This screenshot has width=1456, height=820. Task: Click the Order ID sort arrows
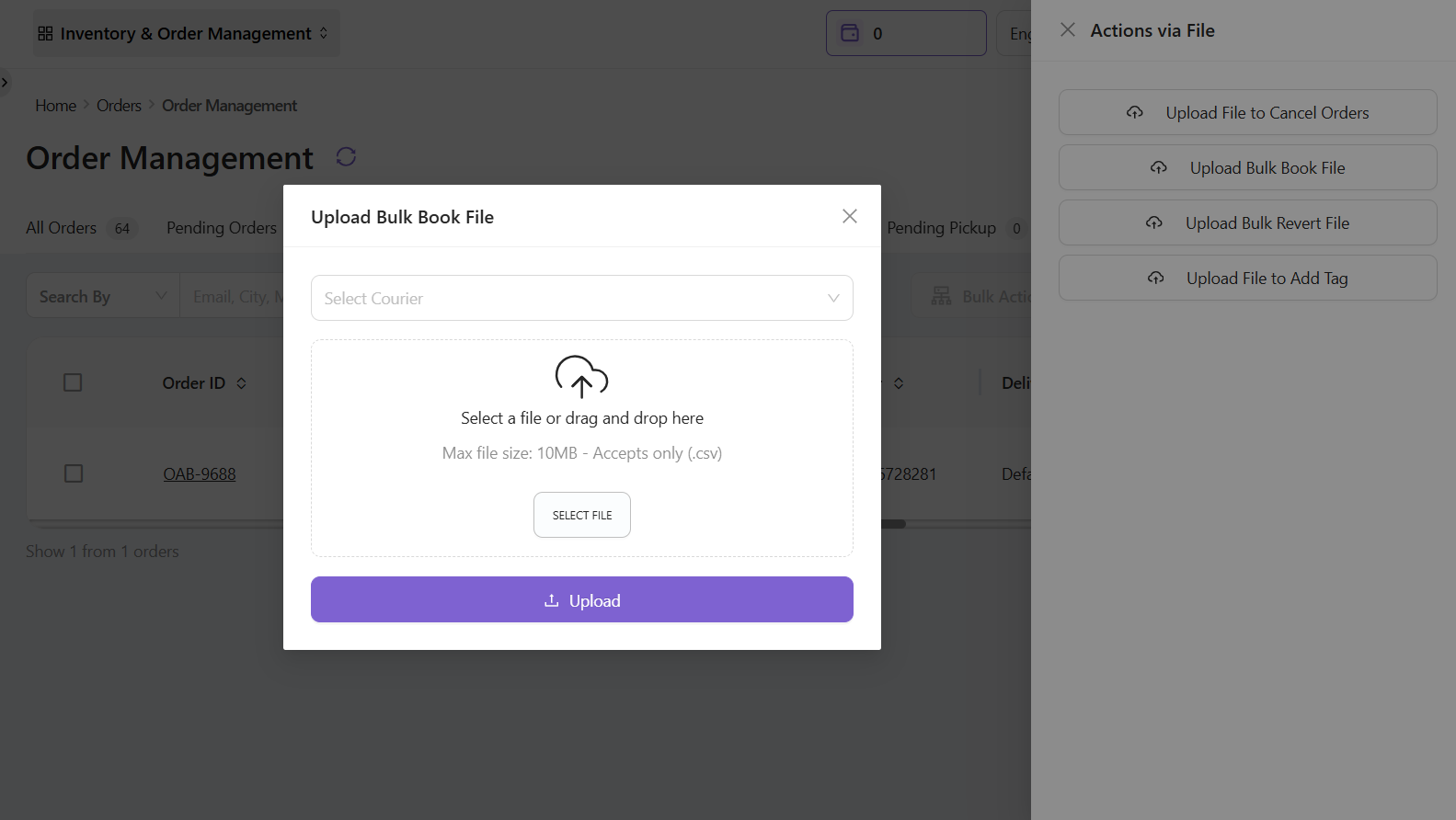[x=242, y=383]
